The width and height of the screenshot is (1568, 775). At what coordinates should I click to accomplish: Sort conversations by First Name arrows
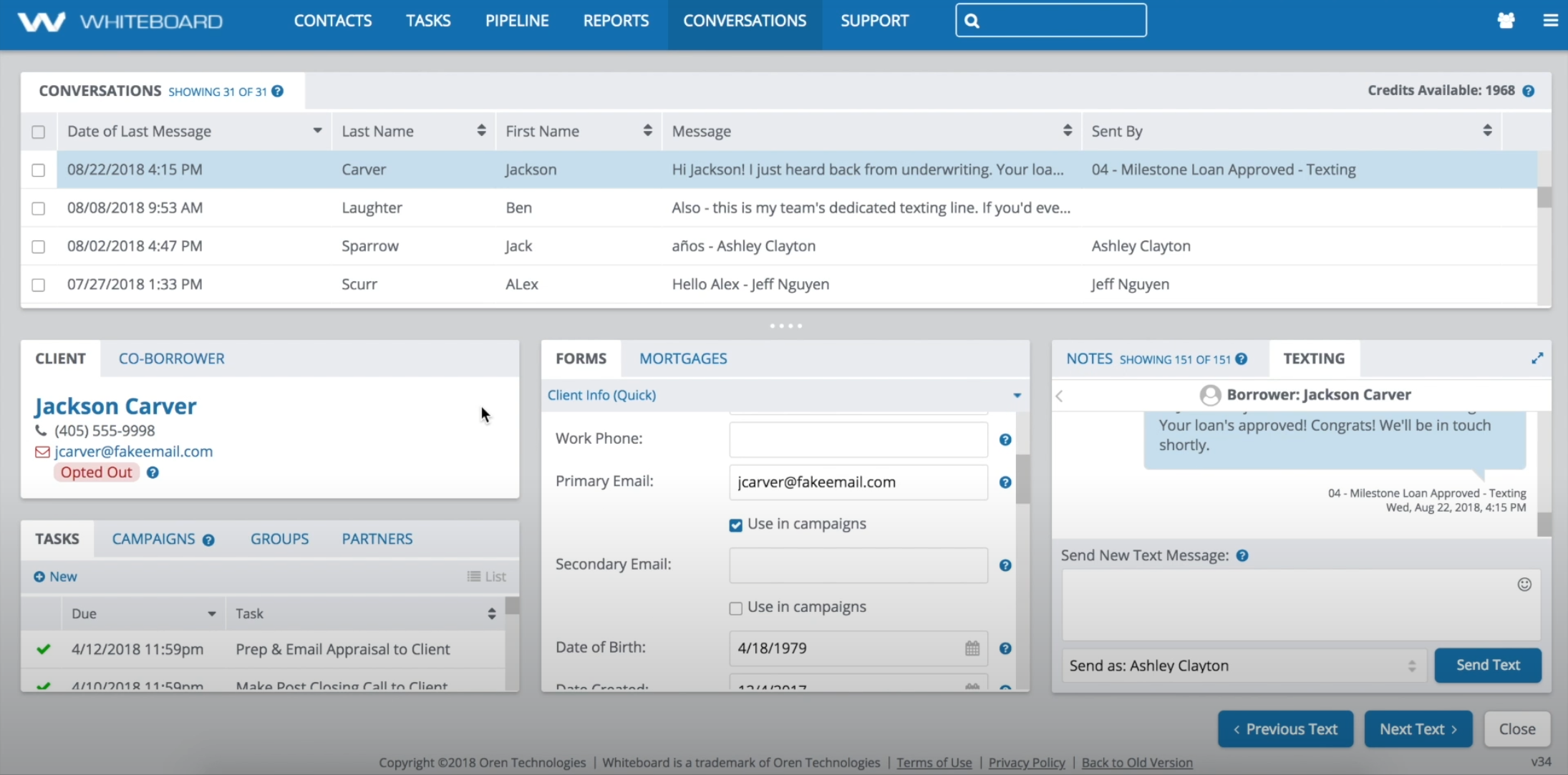pos(647,130)
